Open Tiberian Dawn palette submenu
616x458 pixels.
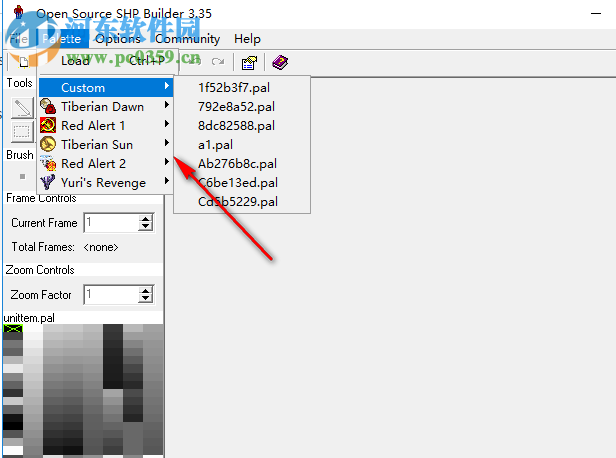point(106,106)
